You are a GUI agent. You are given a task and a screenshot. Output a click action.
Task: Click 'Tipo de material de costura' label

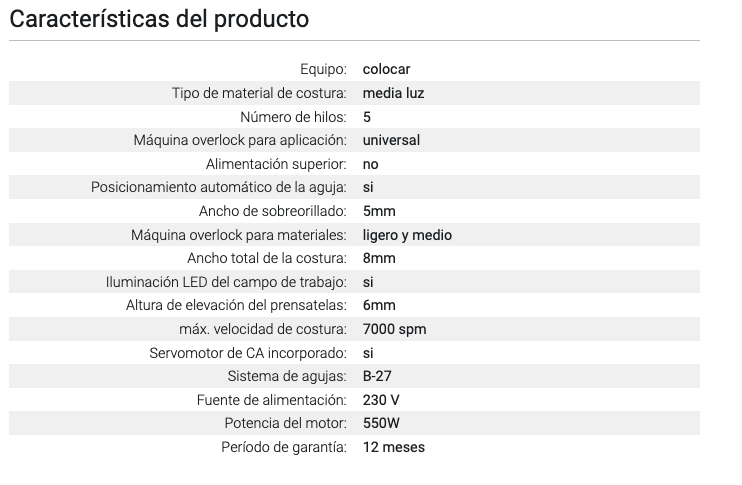[259, 93]
